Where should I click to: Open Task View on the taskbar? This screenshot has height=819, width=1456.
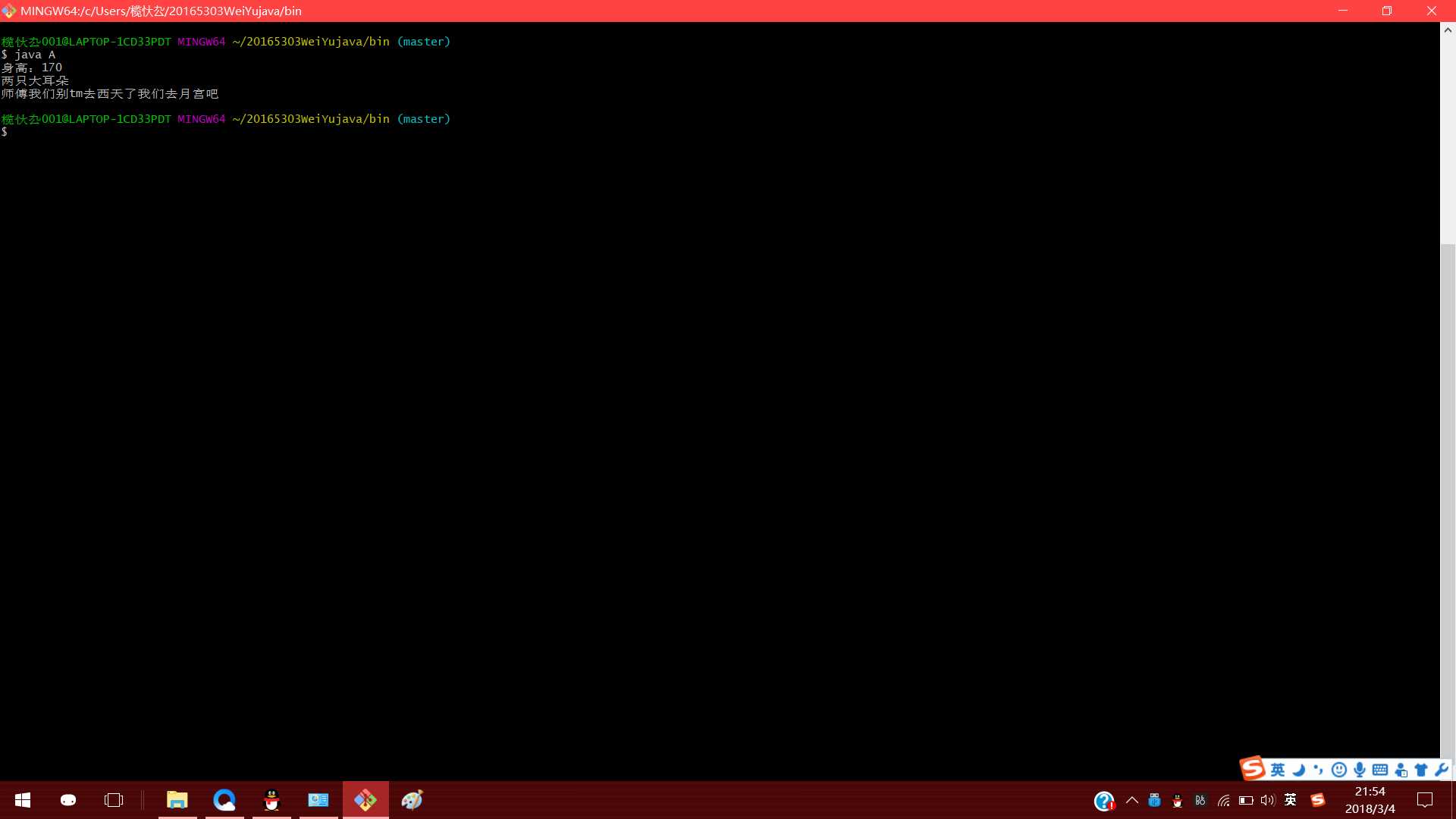pyautogui.click(x=114, y=800)
